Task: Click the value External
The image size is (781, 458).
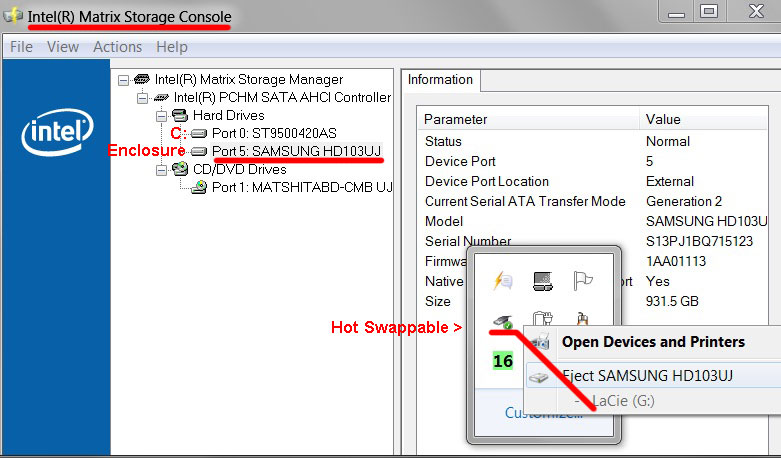Action: [669, 181]
